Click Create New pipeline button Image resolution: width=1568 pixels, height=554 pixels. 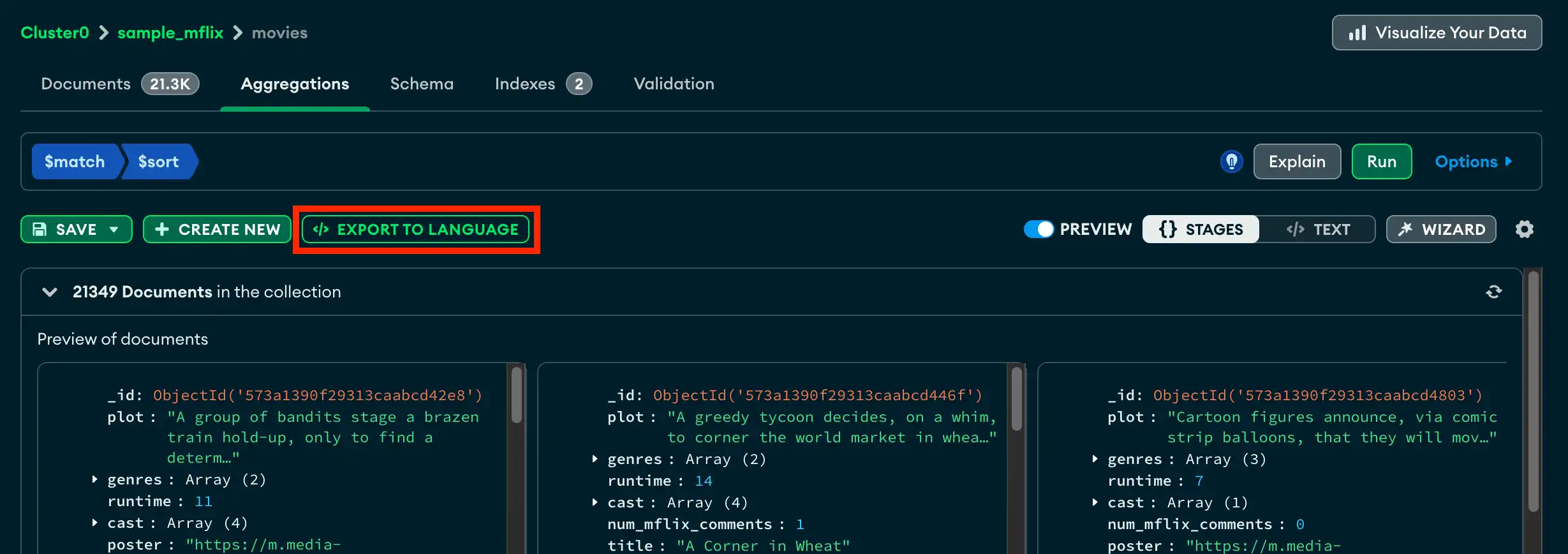click(217, 229)
